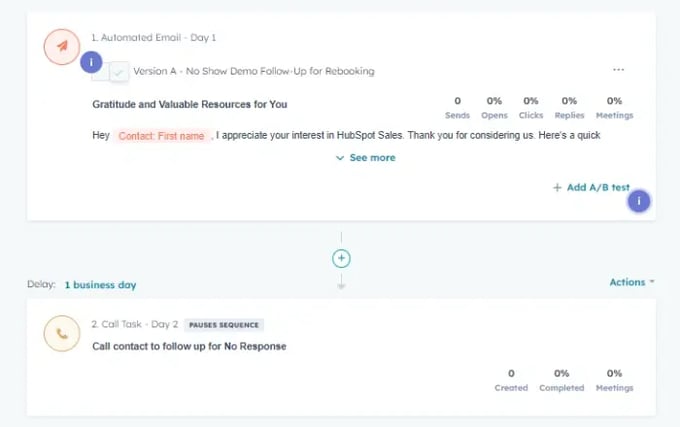Click the Add A/B test link
This screenshot has width=680, height=427.
click(x=592, y=187)
